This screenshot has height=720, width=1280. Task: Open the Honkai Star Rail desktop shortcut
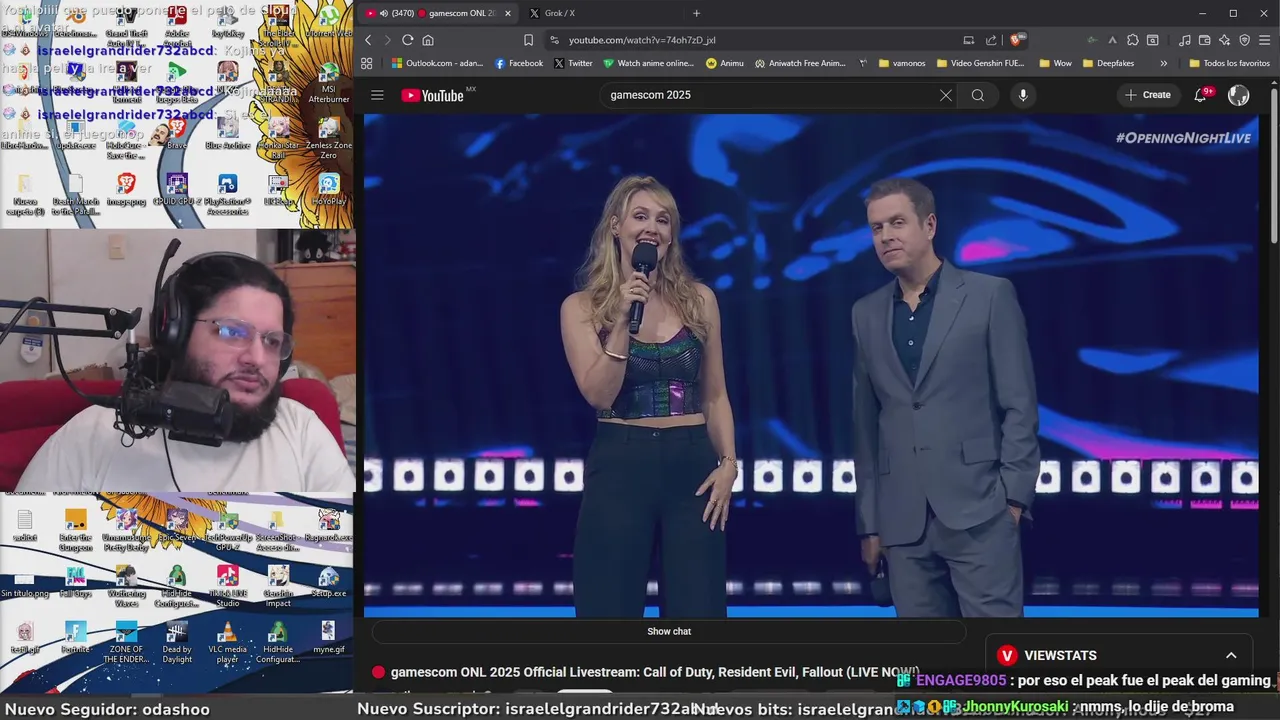pyautogui.click(x=279, y=138)
